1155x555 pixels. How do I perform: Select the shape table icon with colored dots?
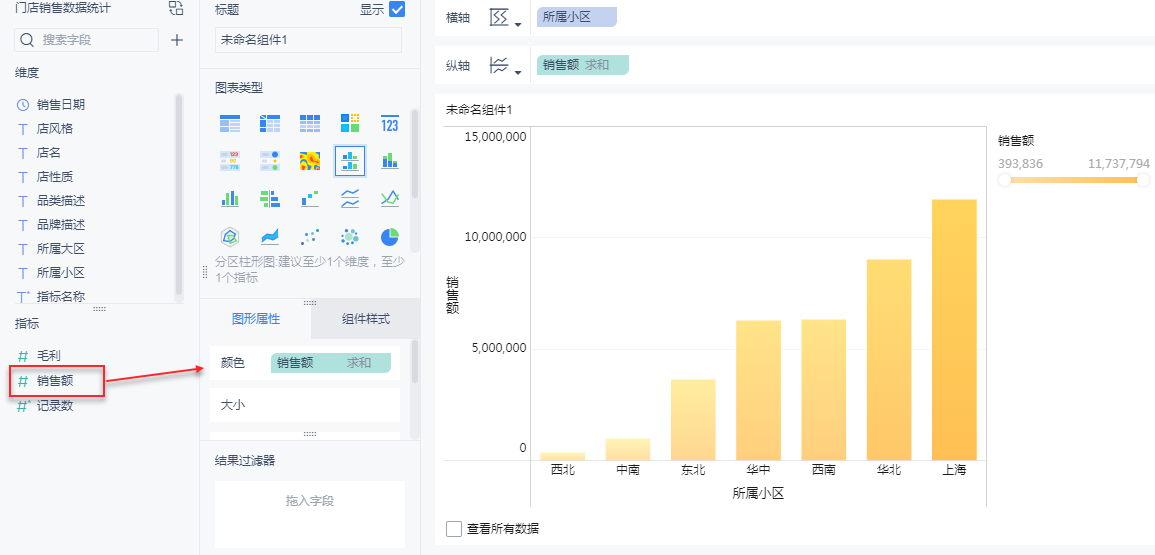coord(270,161)
